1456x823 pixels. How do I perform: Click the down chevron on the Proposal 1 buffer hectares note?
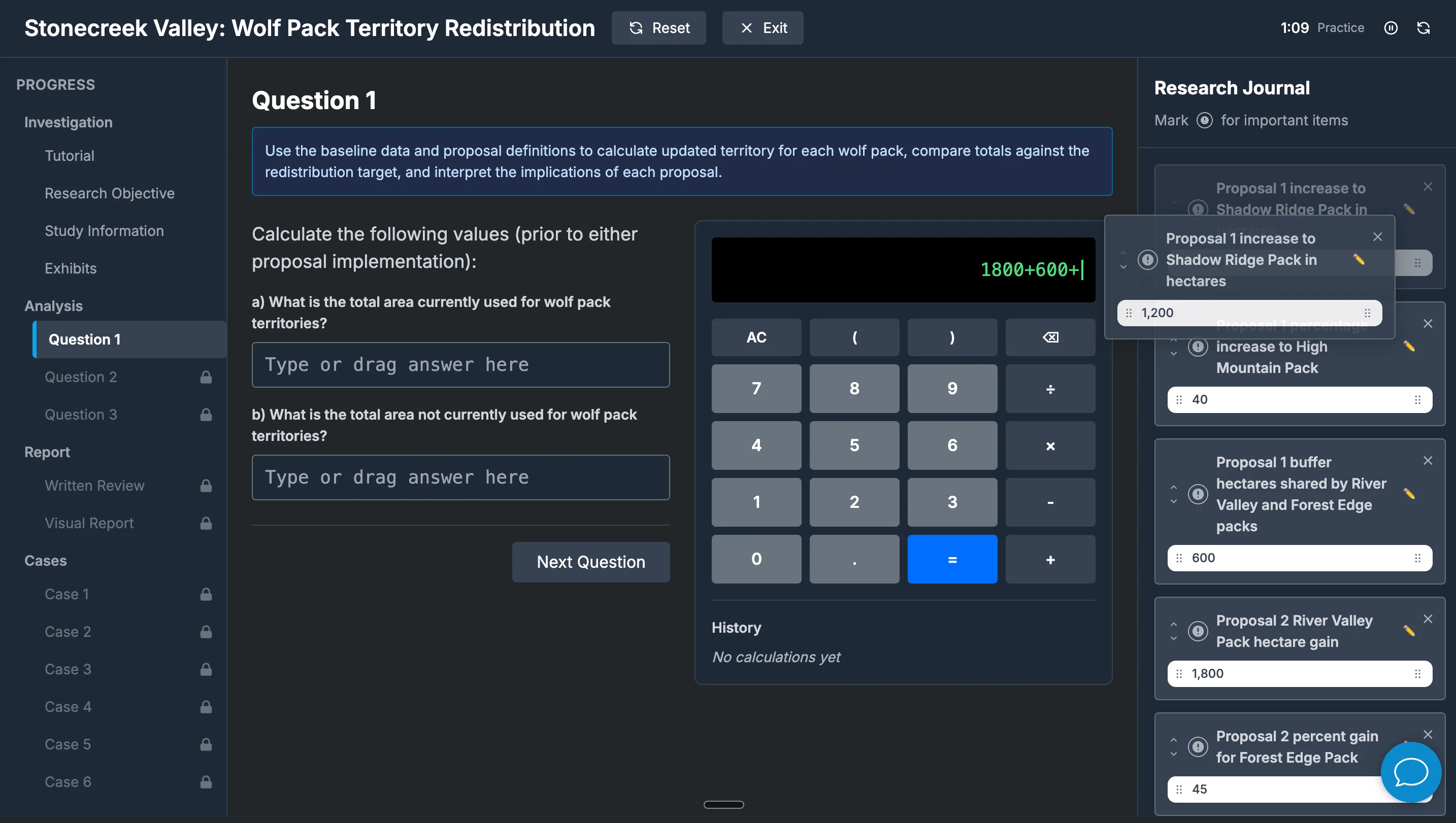pos(1173,502)
